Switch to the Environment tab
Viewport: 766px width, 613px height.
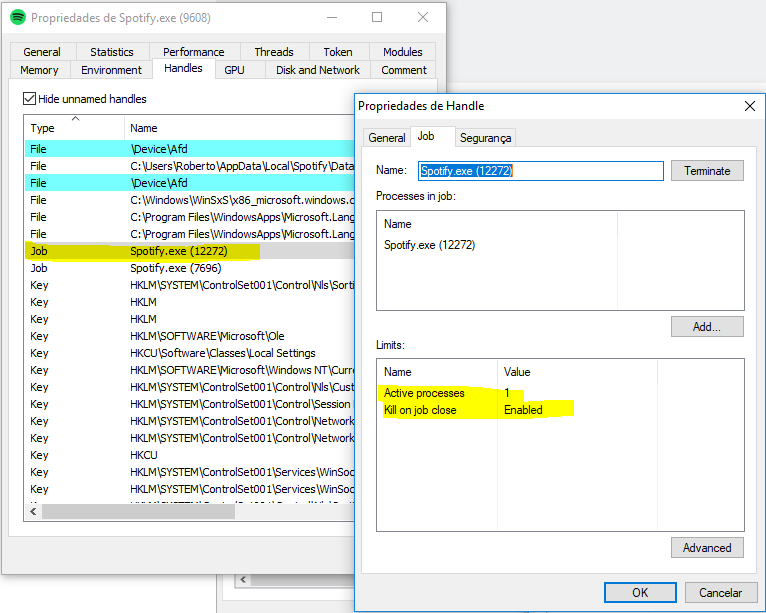tap(111, 70)
